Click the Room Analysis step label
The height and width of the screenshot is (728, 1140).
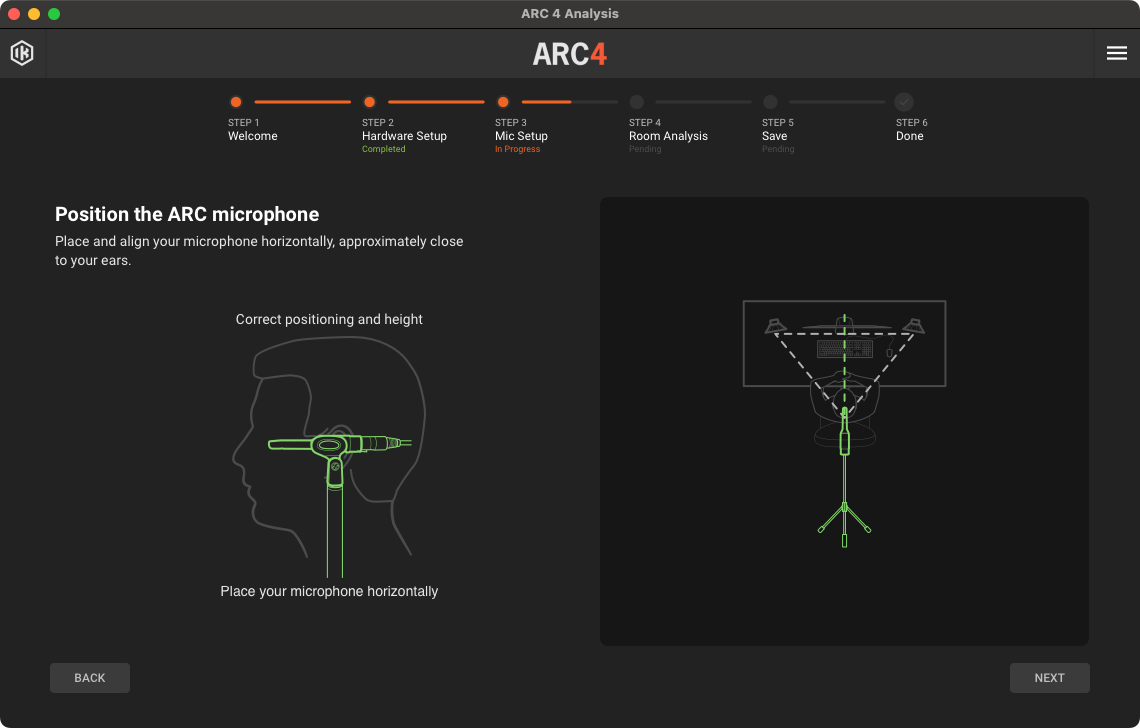click(668, 136)
